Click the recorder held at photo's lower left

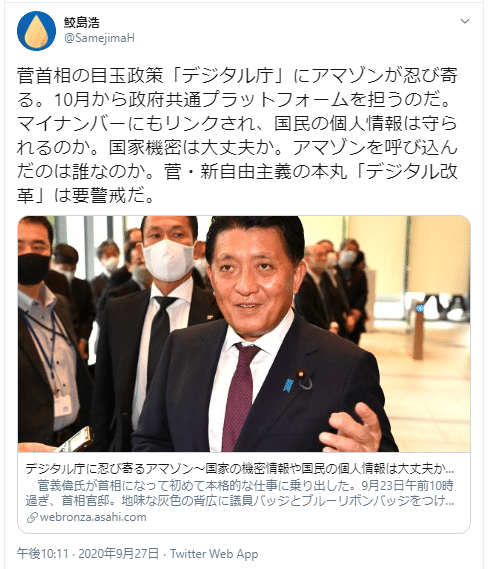tap(76, 439)
